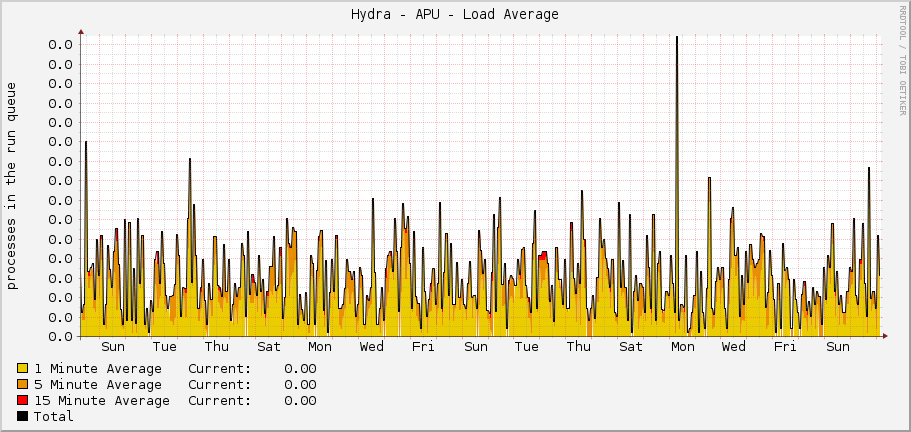Screen dimensions: 911x432
Task: Click the y-axis arrow at the top
Action: click(81, 32)
